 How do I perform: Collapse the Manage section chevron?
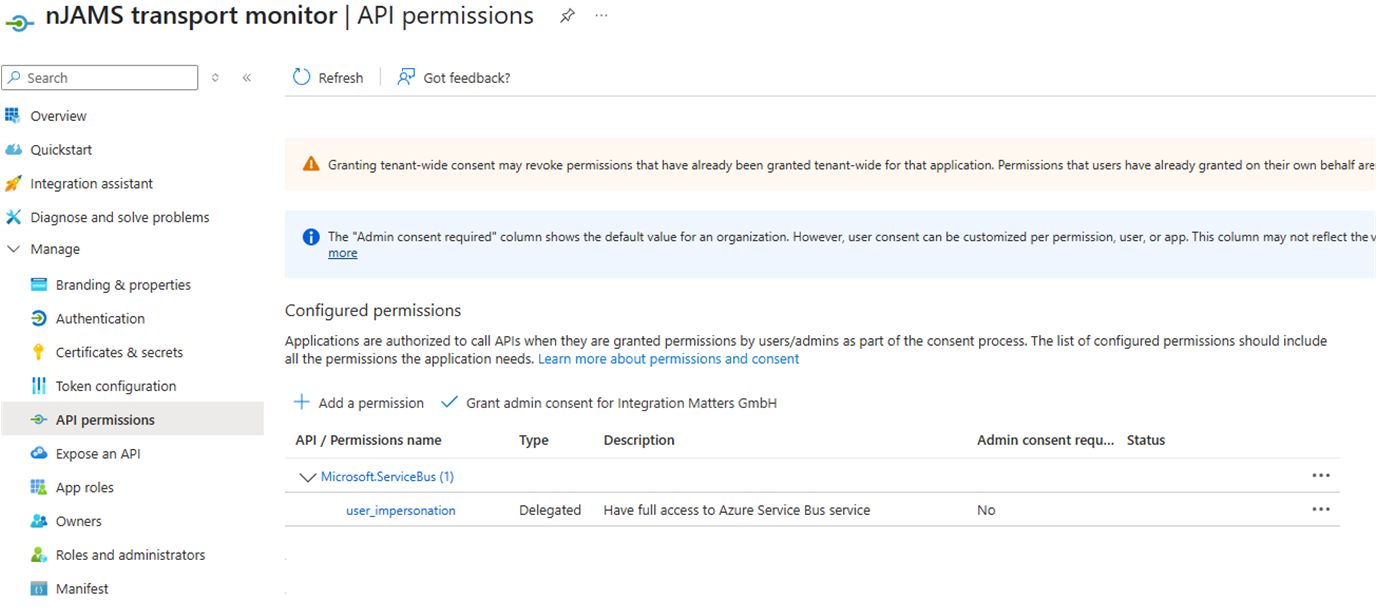pos(14,250)
